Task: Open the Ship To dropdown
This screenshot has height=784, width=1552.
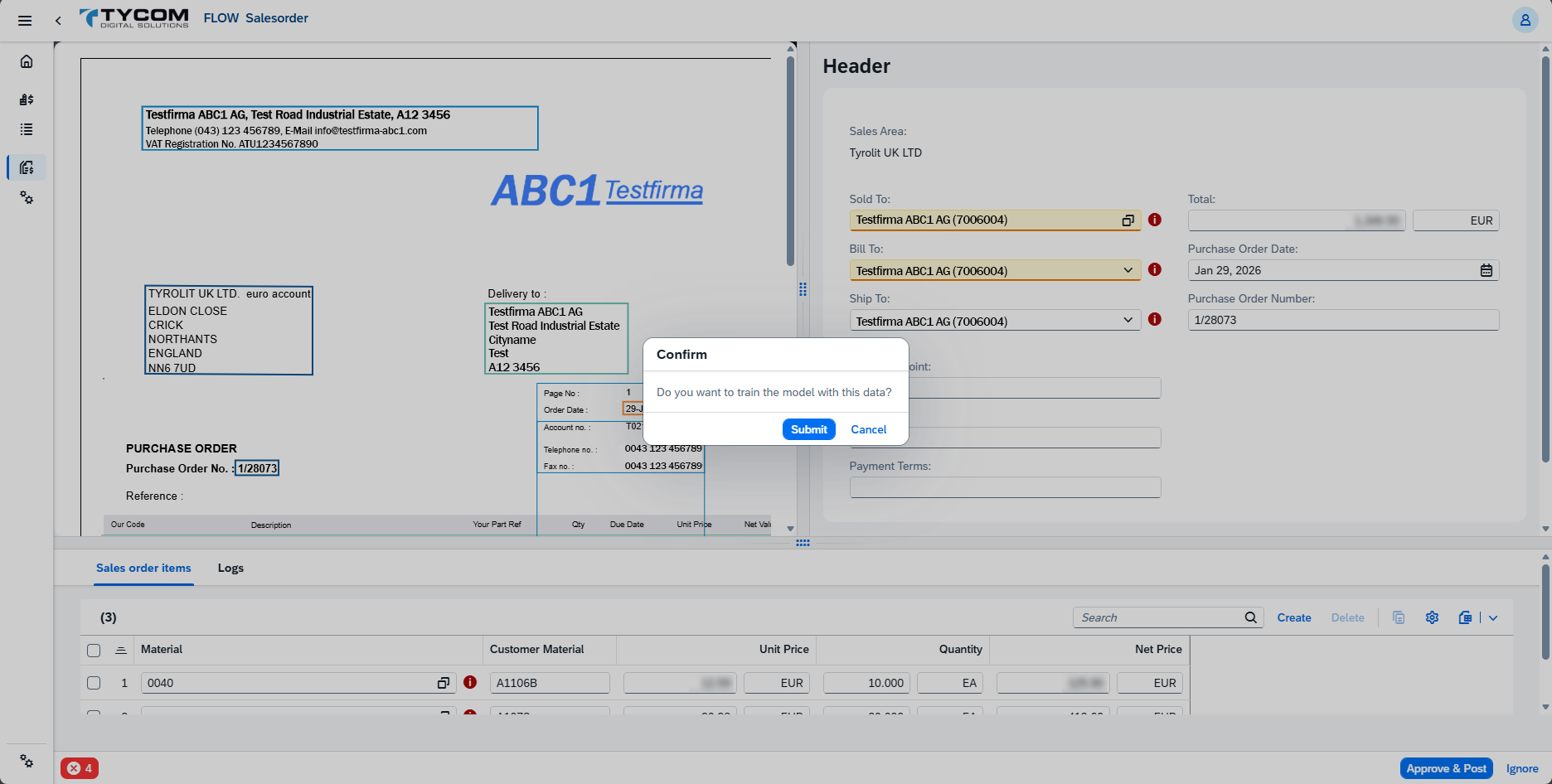Action: tap(1128, 319)
